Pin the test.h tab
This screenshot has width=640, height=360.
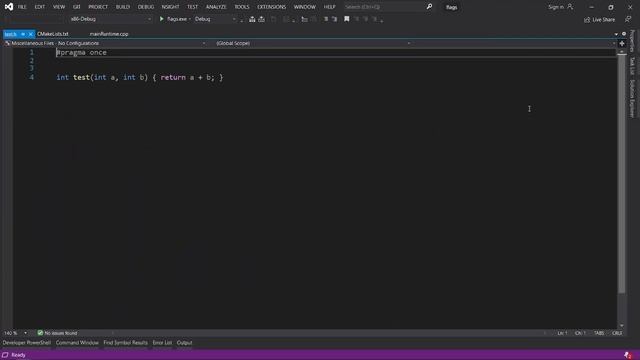pos(23,34)
